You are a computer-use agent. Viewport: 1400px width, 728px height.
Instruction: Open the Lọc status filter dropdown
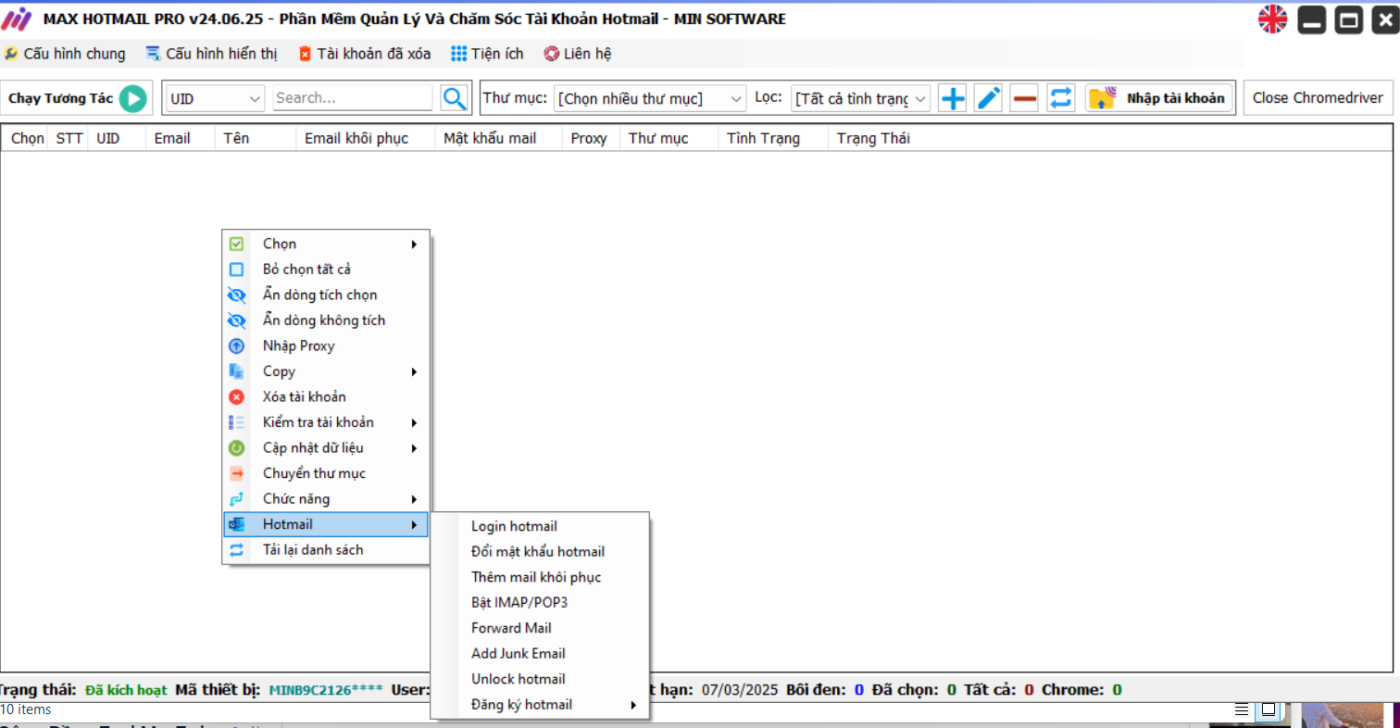[x=858, y=97]
